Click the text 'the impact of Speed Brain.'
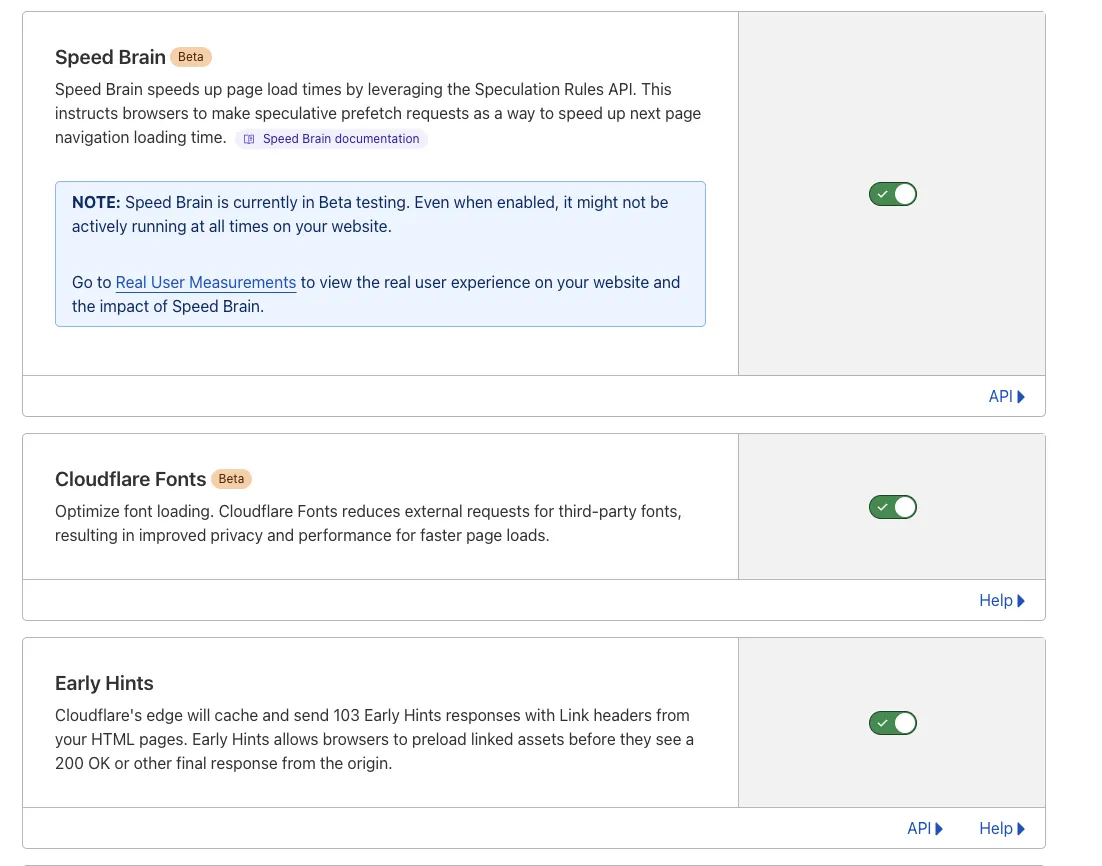This screenshot has width=1102, height=866. coord(168,306)
